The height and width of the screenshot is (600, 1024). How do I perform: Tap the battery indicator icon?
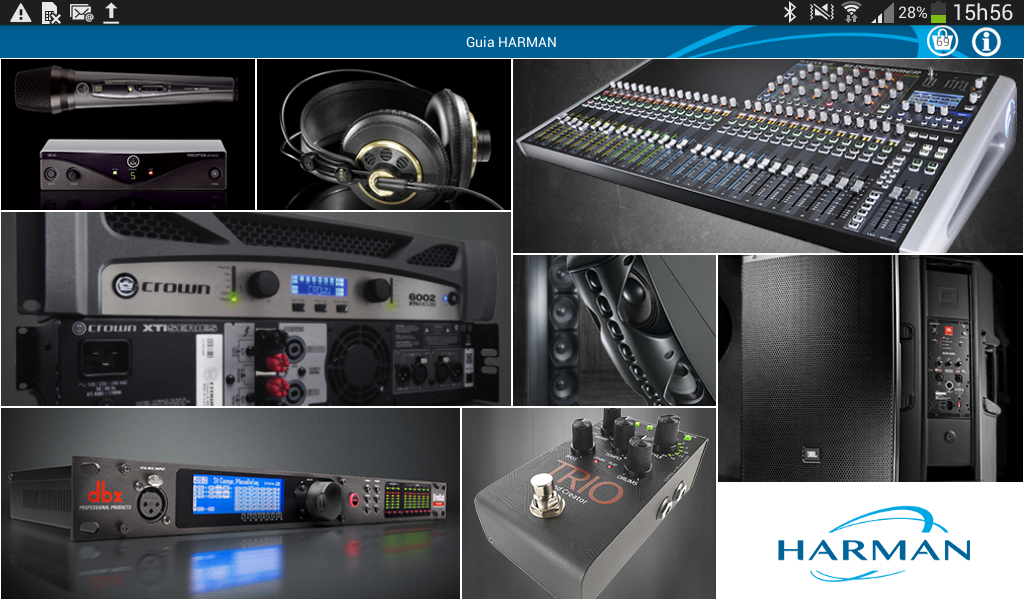pyautogui.click(x=938, y=12)
